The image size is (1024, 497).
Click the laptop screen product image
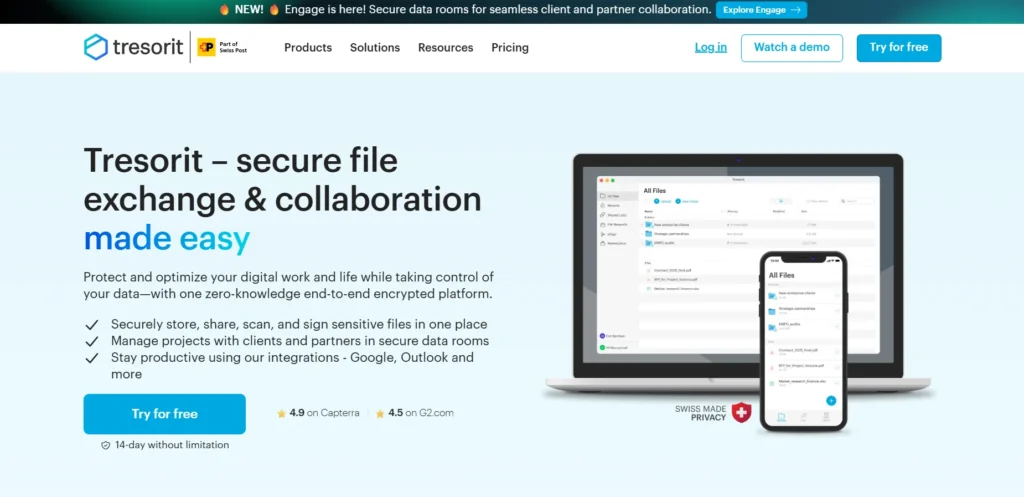(739, 266)
